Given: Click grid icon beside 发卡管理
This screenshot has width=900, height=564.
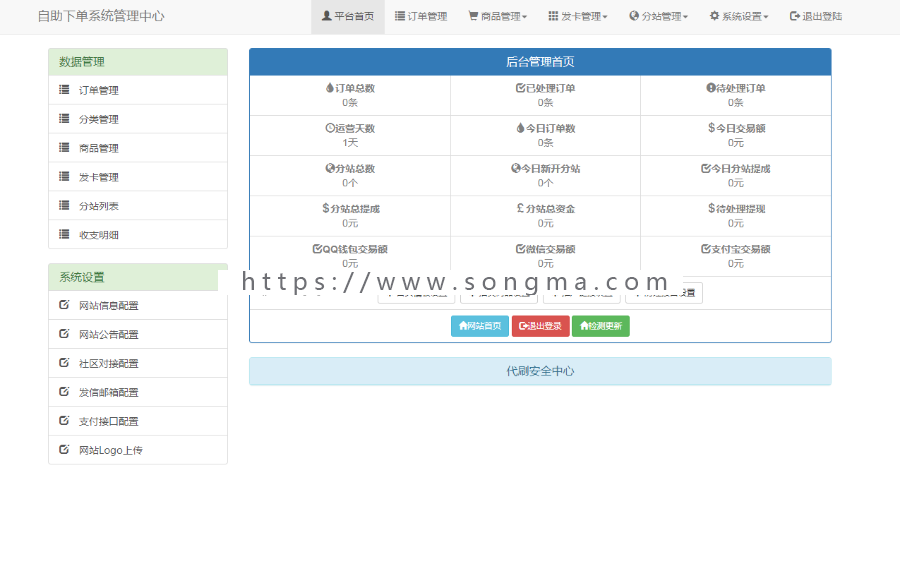Looking at the screenshot, I should 553,16.
